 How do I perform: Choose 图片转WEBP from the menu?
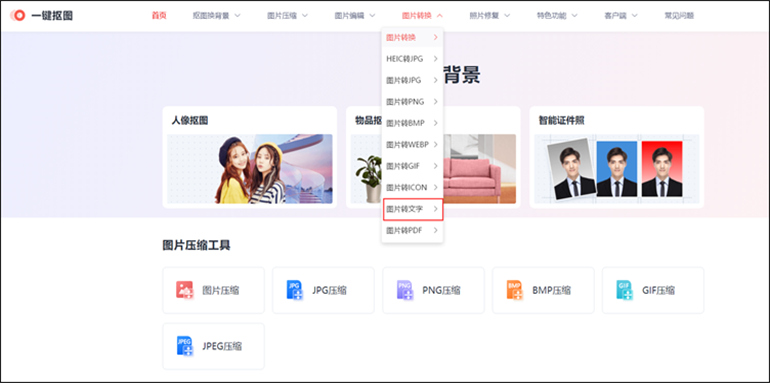tap(412, 144)
